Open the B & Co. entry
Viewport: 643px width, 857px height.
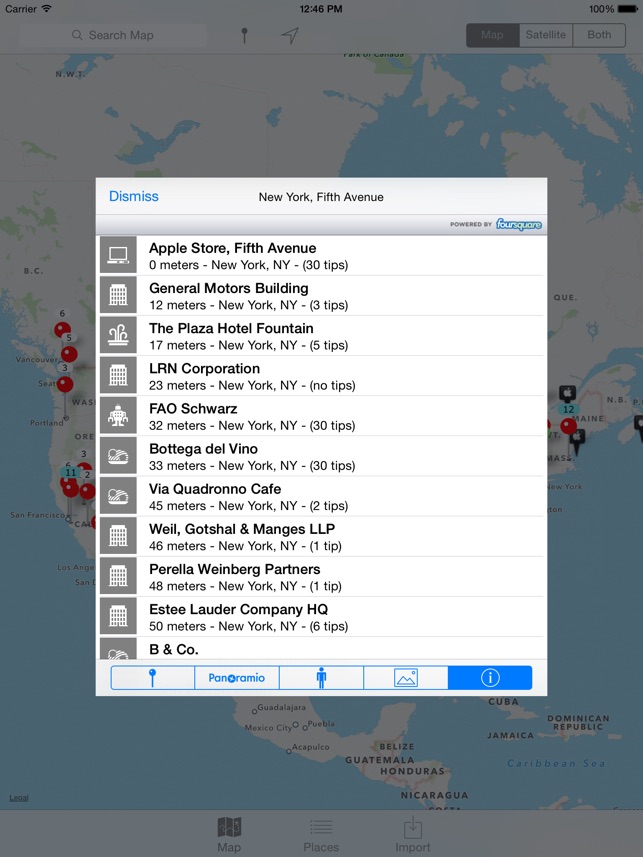[322, 648]
